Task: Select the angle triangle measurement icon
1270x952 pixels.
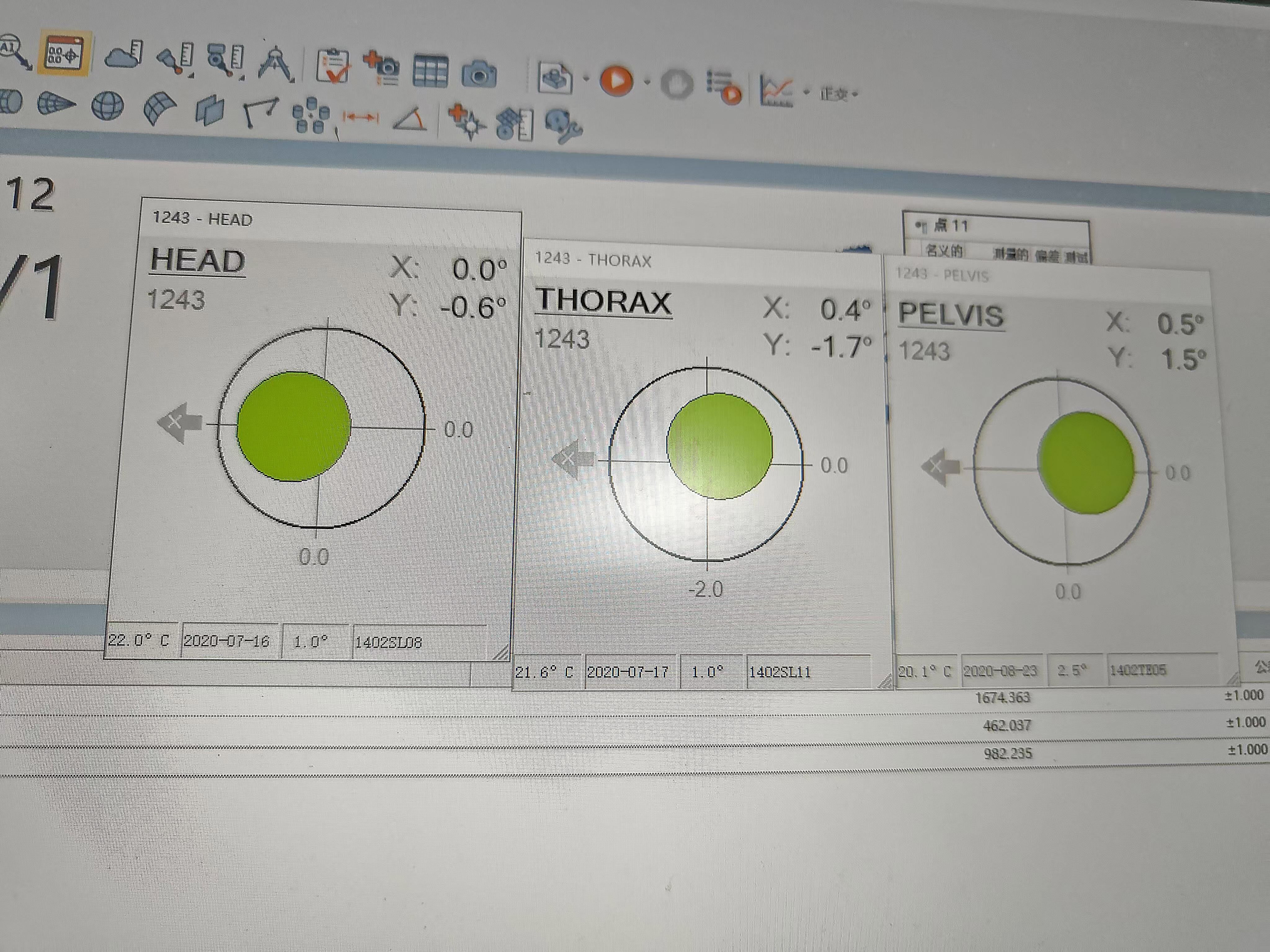Action: click(410, 119)
